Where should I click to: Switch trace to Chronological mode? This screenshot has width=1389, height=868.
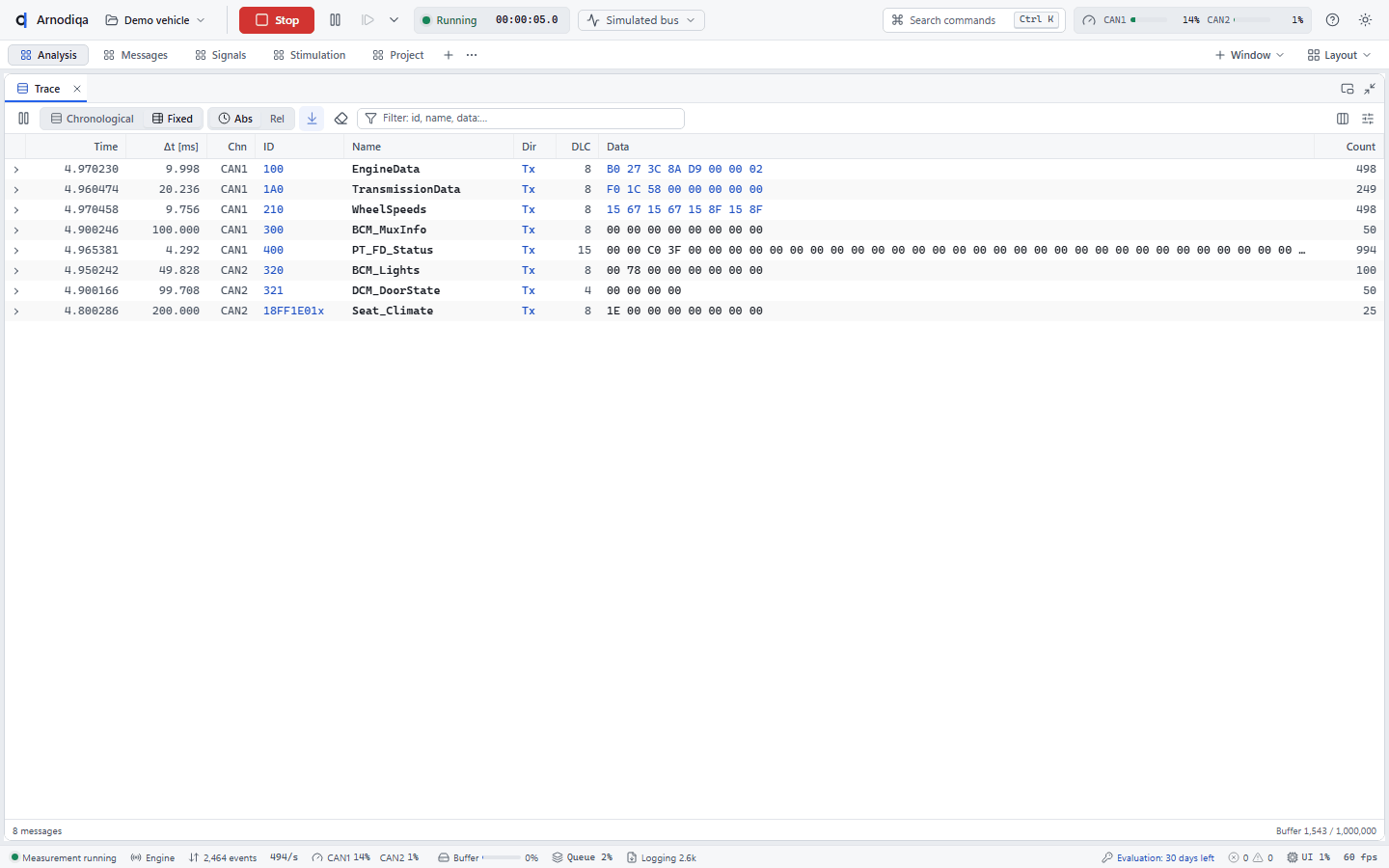93,119
